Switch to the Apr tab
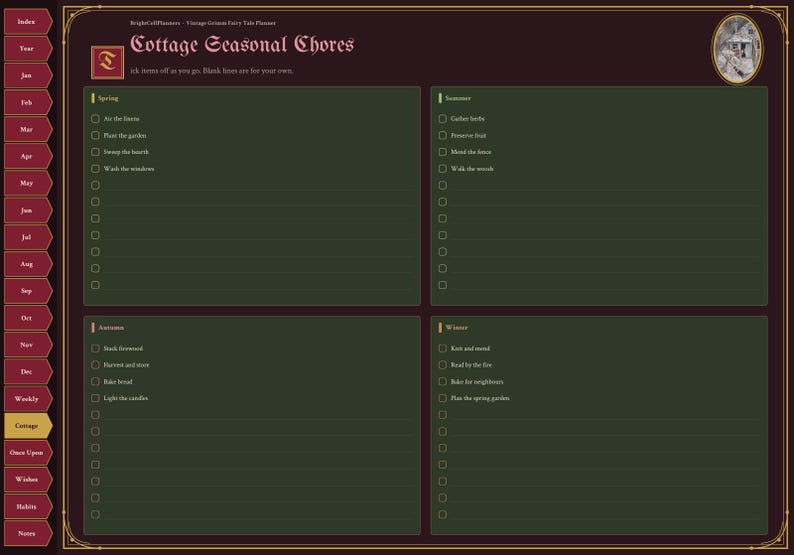The height and width of the screenshot is (555, 794). (x=28, y=156)
